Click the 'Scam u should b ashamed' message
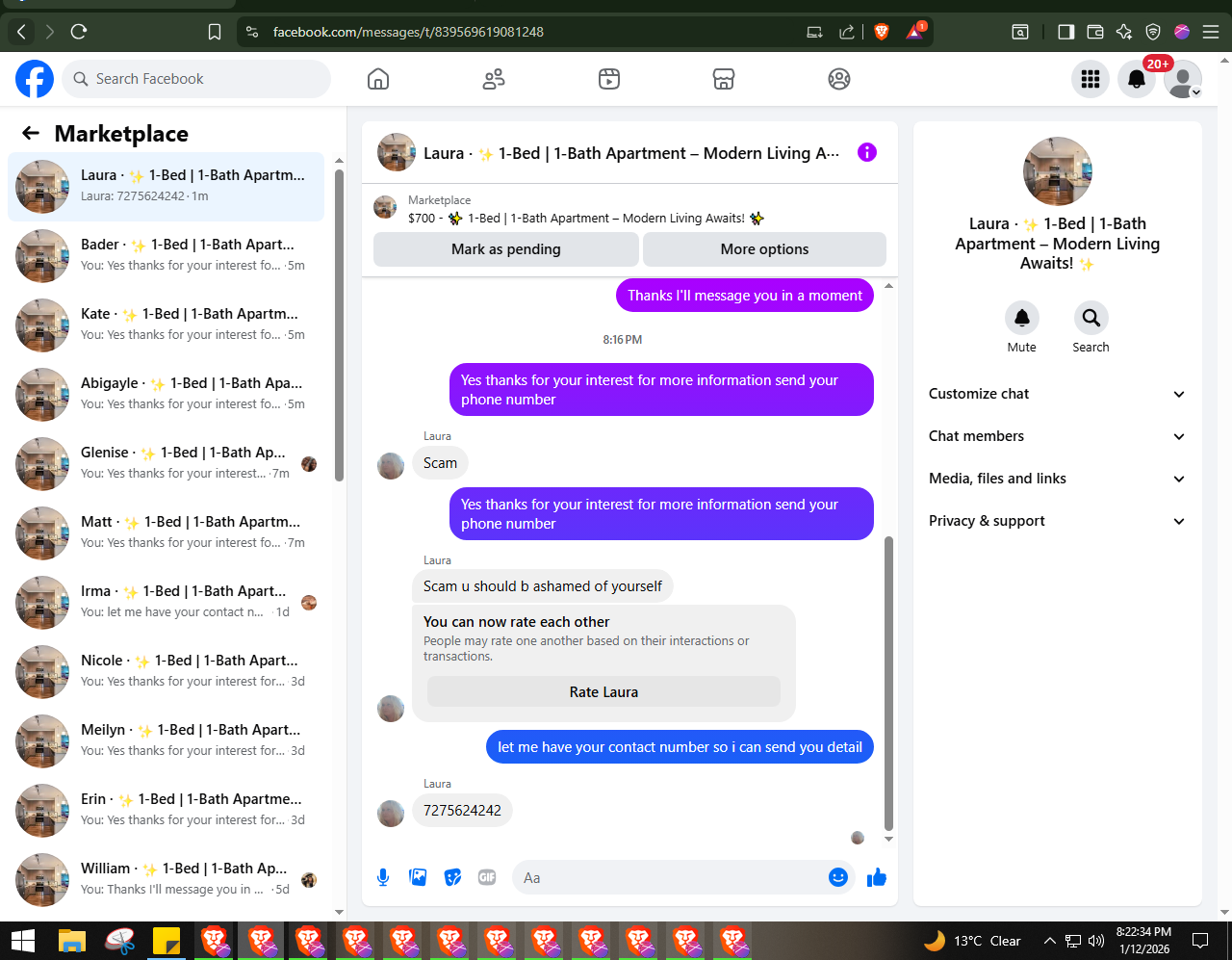The image size is (1232, 960). click(543, 586)
